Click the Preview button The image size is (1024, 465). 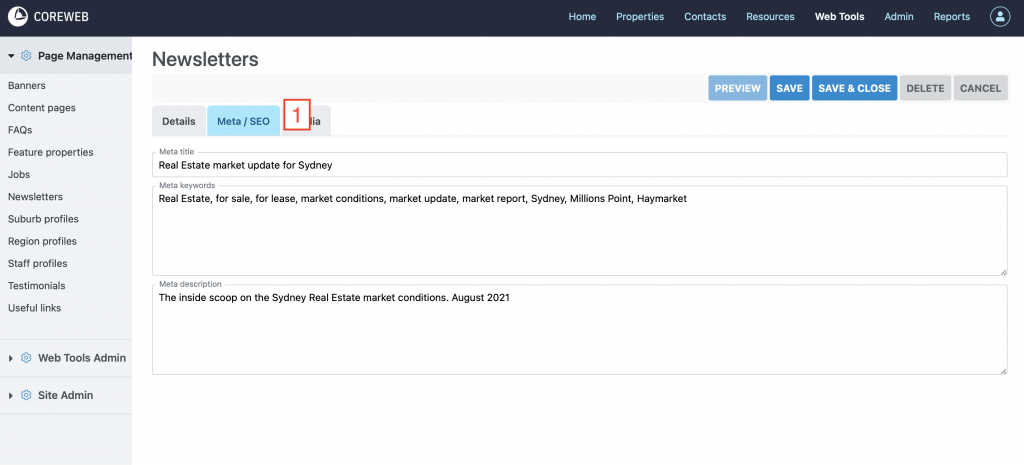pos(737,88)
